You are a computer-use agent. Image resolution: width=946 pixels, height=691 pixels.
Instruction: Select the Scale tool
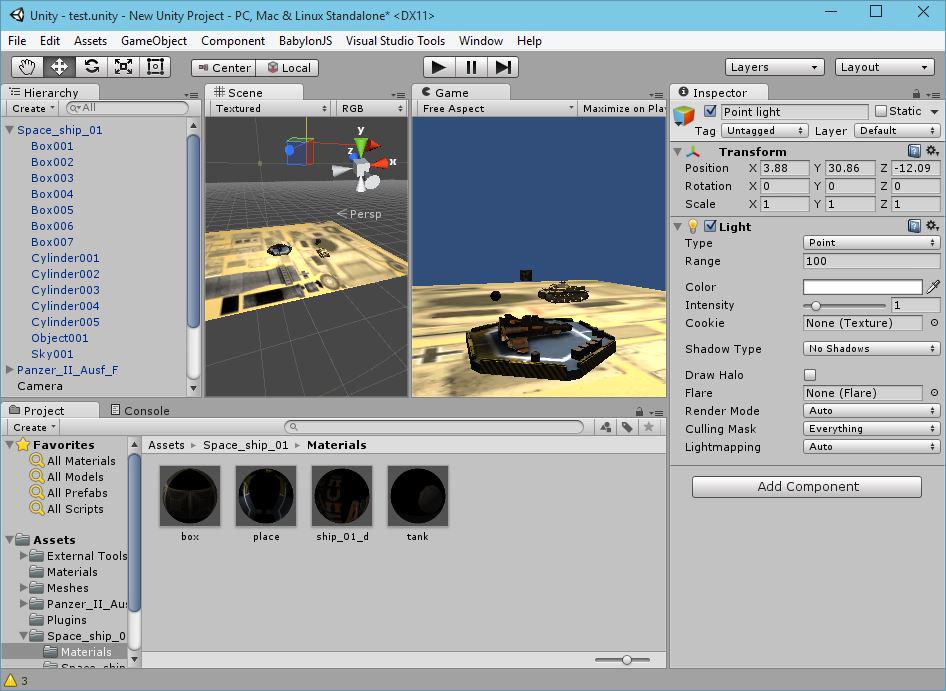[124, 67]
